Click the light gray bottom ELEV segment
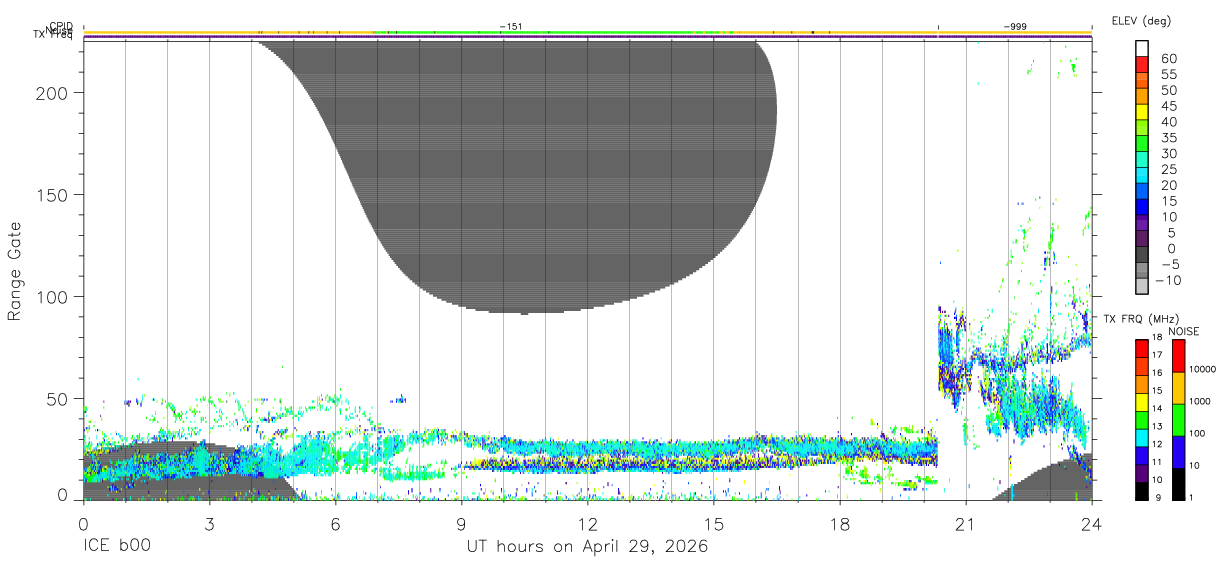This screenshot has width=1228, height=567. pos(1142,288)
